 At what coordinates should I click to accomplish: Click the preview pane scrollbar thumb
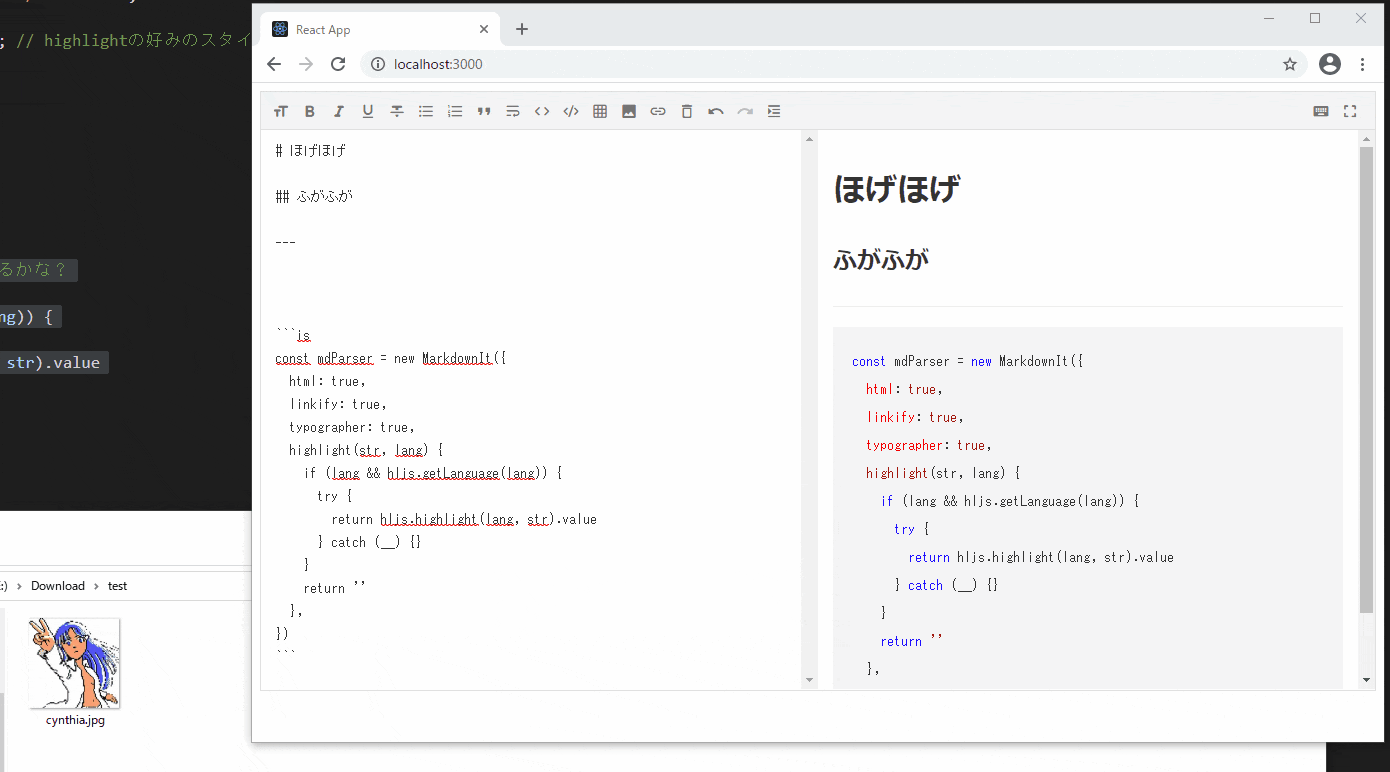click(1367, 380)
